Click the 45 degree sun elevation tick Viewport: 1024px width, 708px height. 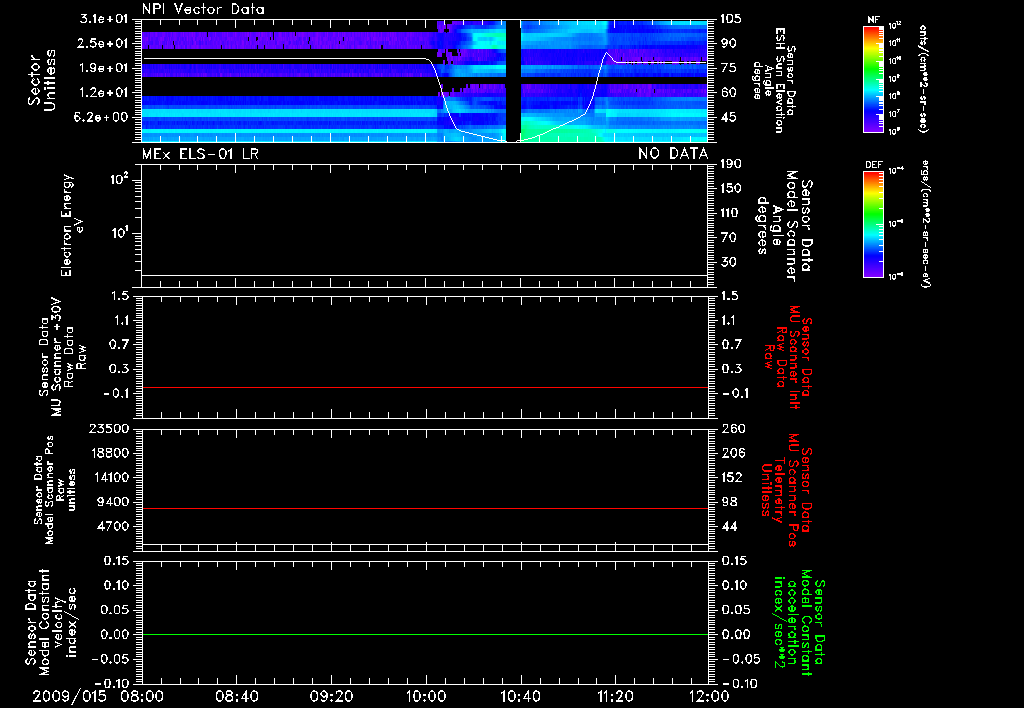[728, 117]
